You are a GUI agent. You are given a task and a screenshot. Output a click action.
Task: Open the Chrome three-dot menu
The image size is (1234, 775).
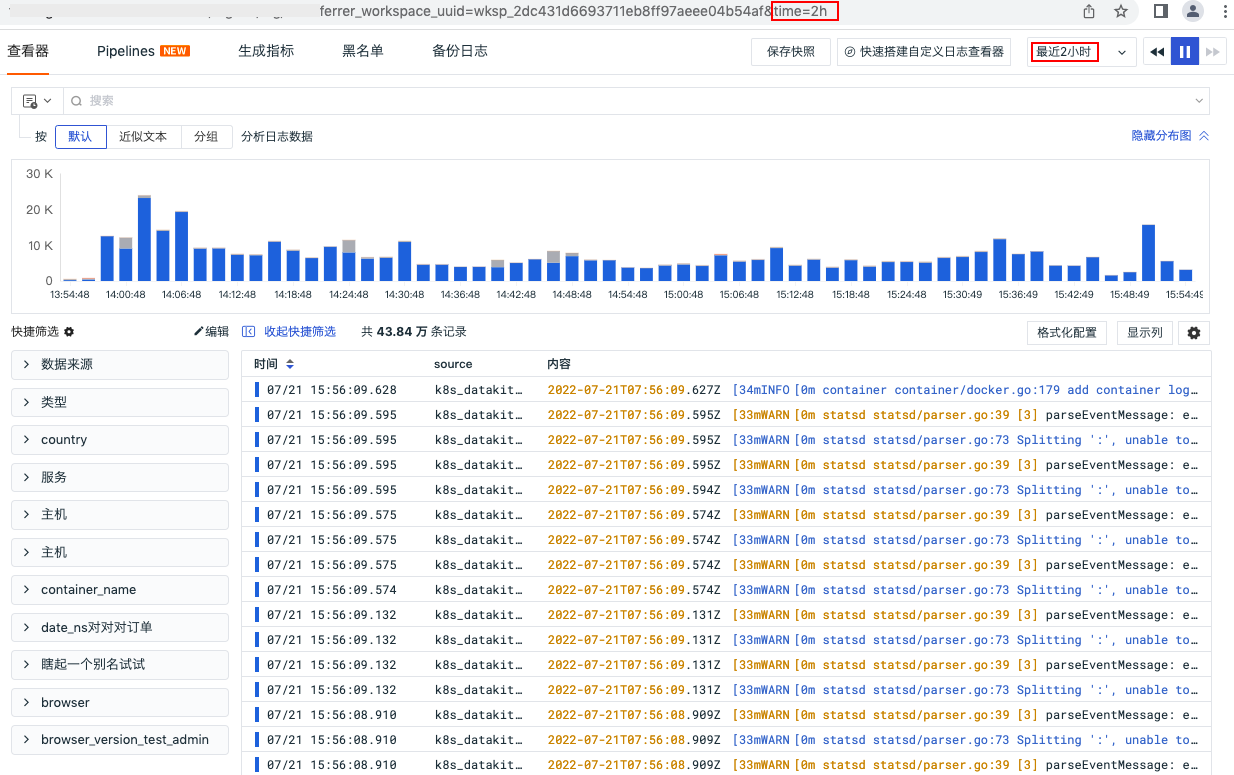coord(1224,11)
